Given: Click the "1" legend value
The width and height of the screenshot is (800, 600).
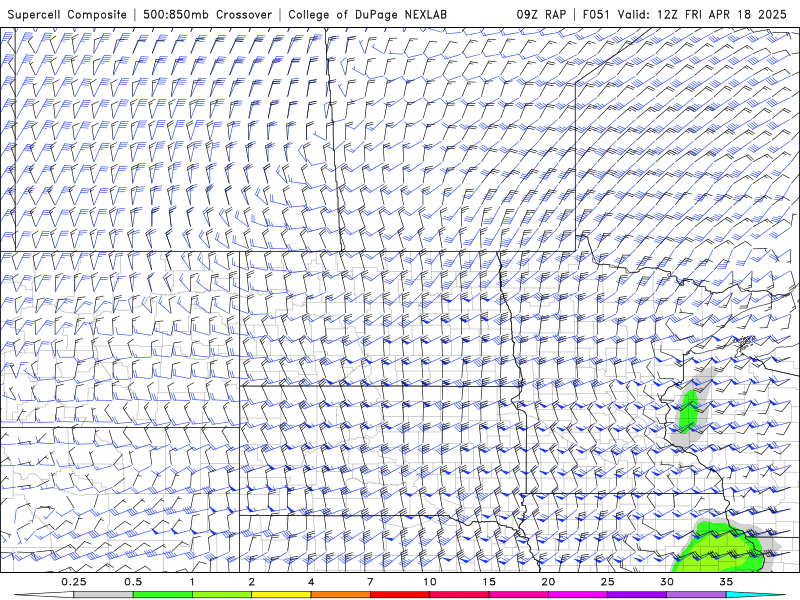Looking at the screenshot, I should pyautogui.click(x=192, y=582).
